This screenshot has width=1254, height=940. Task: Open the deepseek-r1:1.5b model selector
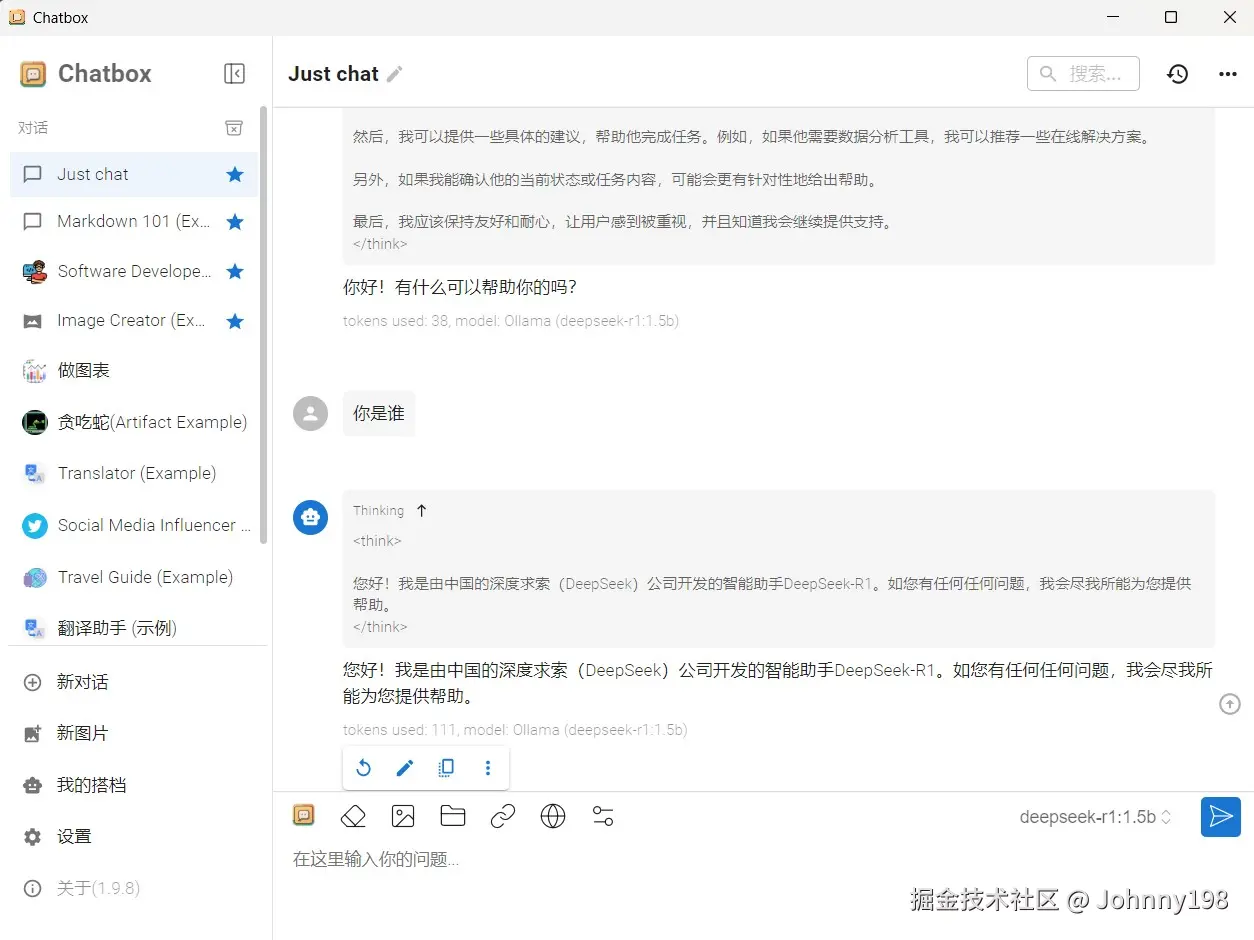point(1094,817)
